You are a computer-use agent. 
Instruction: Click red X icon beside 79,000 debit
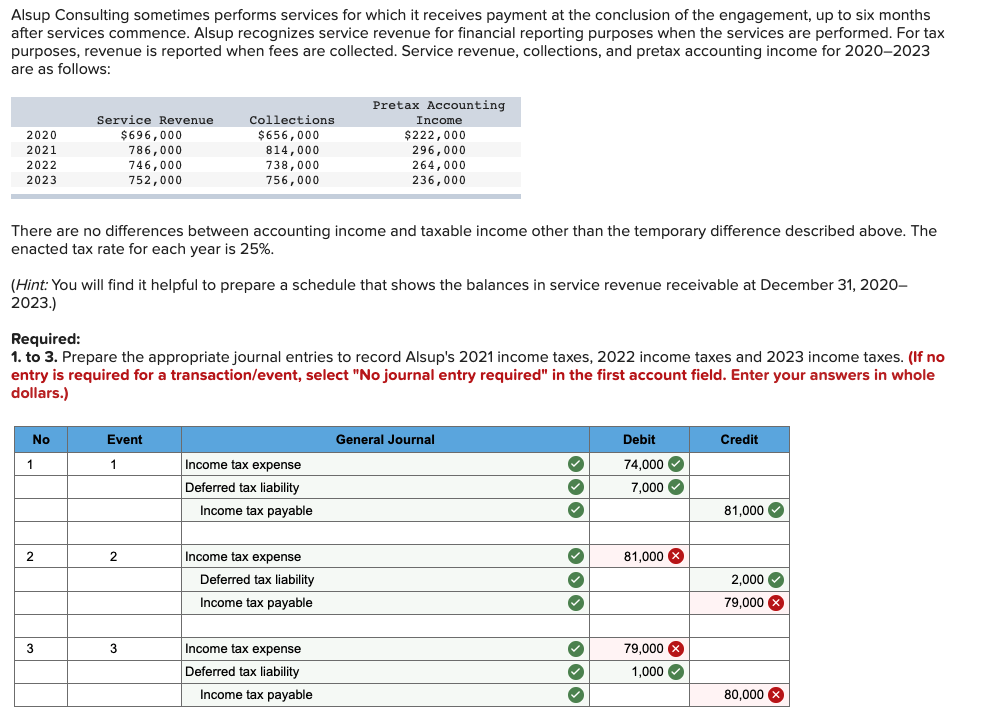pyautogui.click(x=675, y=649)
